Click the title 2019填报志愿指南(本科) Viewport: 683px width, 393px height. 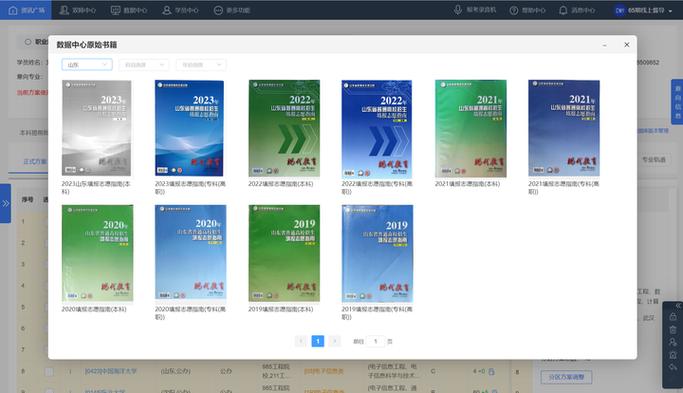pos(281,309)
